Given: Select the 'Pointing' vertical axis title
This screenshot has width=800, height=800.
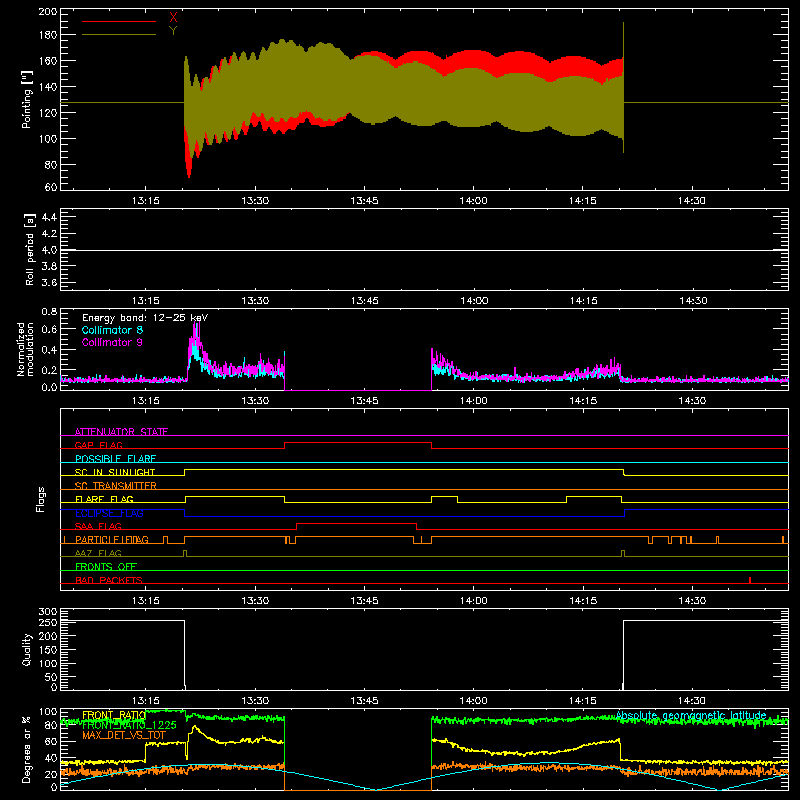Looking at the screenshot, I should [x=27, y=99].
